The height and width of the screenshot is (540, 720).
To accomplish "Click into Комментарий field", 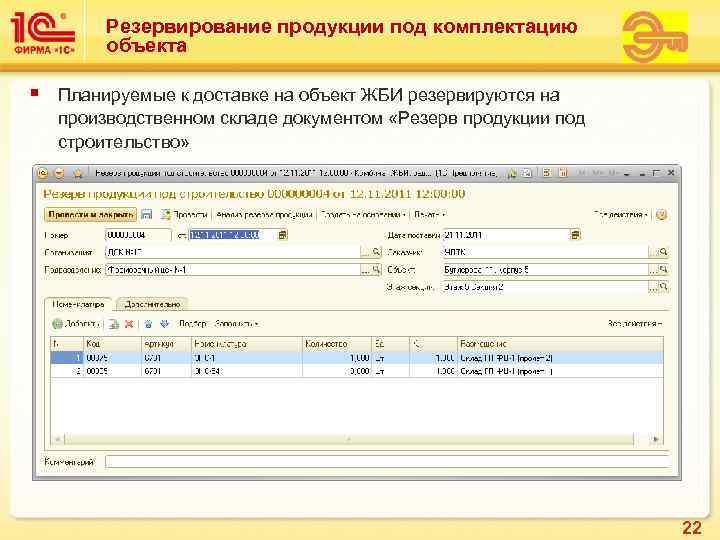I will tap(387, 461).
